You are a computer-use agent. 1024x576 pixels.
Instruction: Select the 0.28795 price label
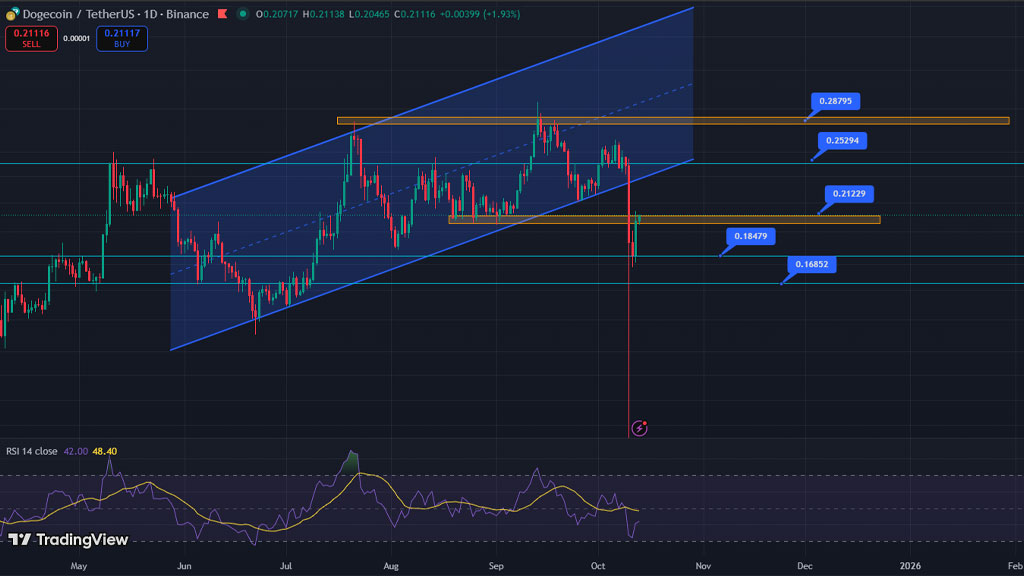click(x=834, y=101)
